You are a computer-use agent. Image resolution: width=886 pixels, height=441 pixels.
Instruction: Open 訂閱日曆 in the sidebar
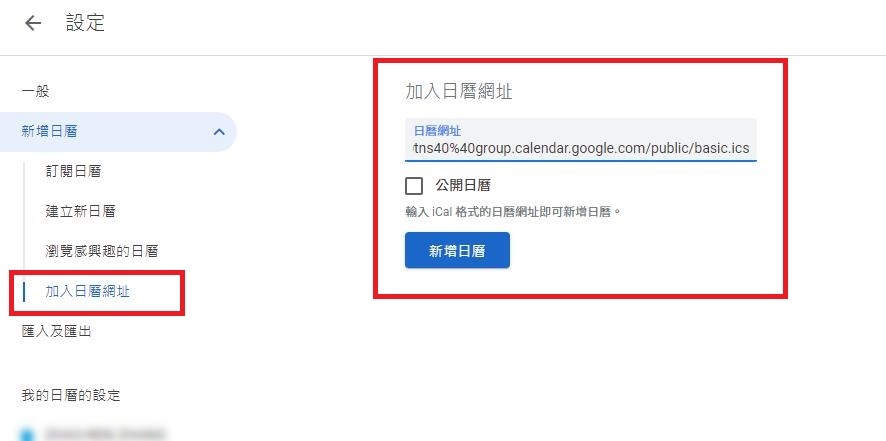73,171
